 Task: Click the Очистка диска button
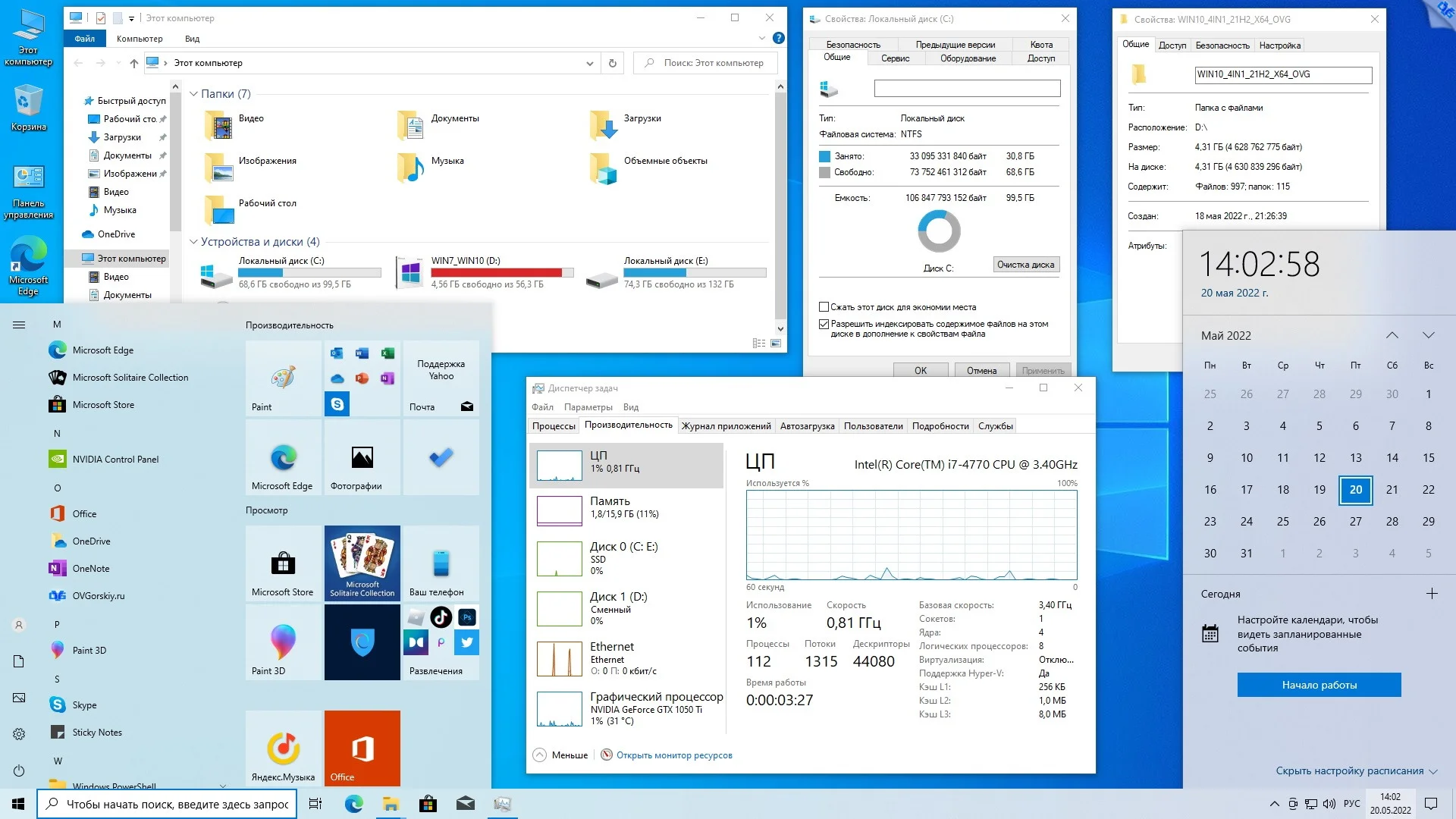coord(1025,265)
